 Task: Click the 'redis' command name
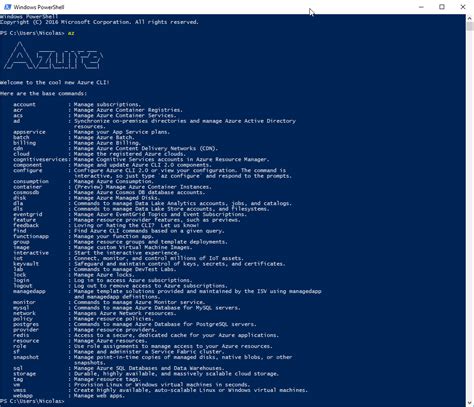(x=21, y=335)
